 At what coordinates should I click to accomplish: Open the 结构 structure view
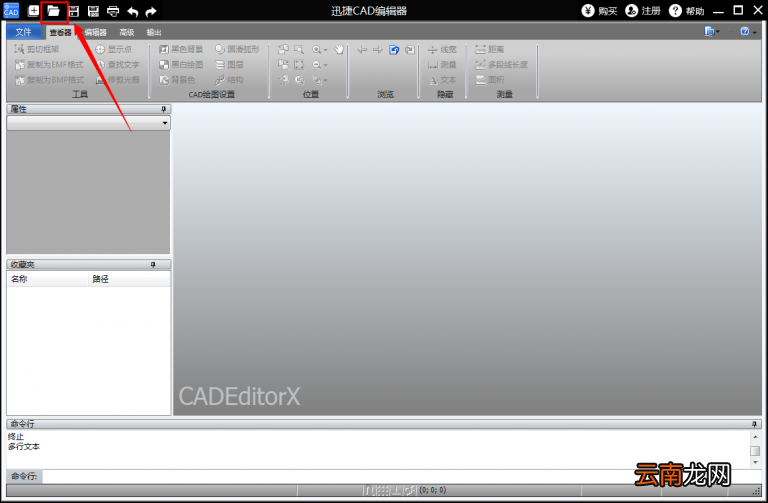pyautogui.click(x=229, y=80)
